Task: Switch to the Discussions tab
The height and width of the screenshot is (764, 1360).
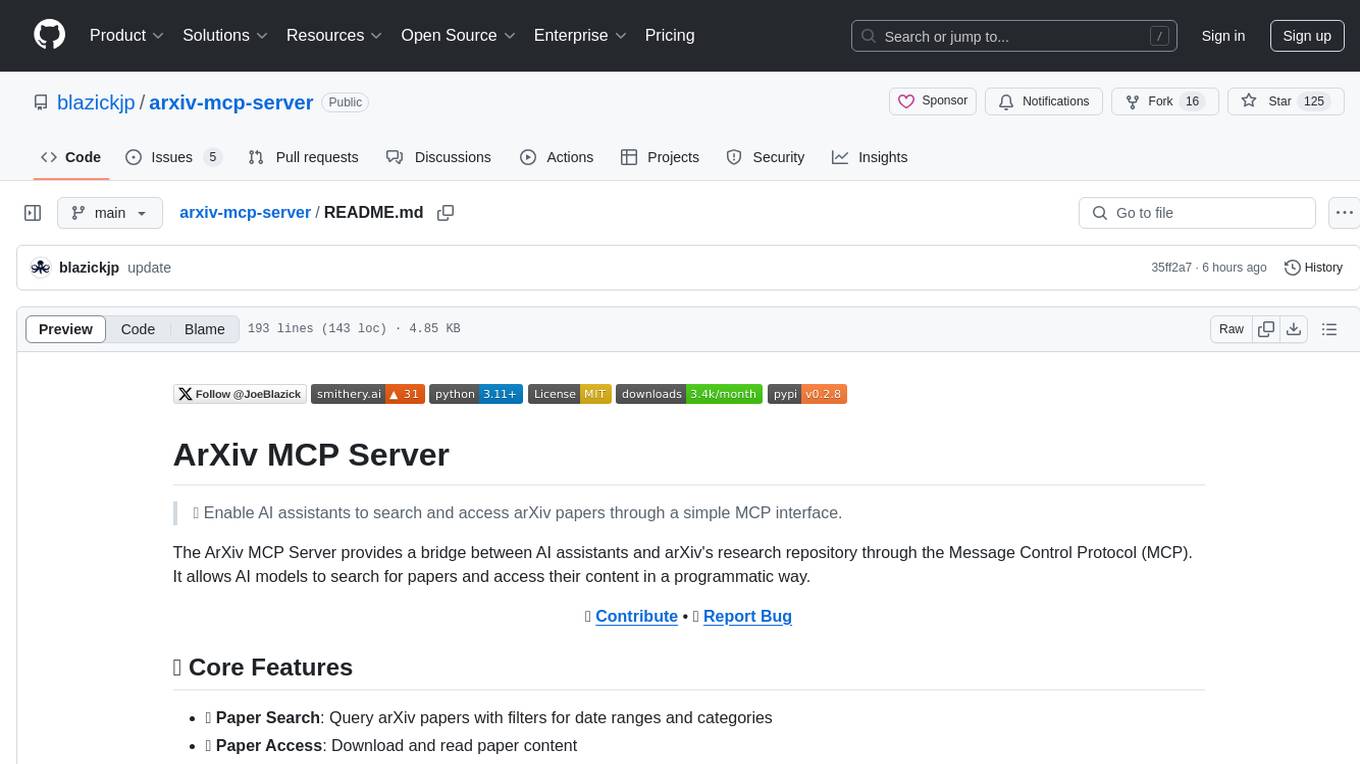Action: tap(439, 157)
